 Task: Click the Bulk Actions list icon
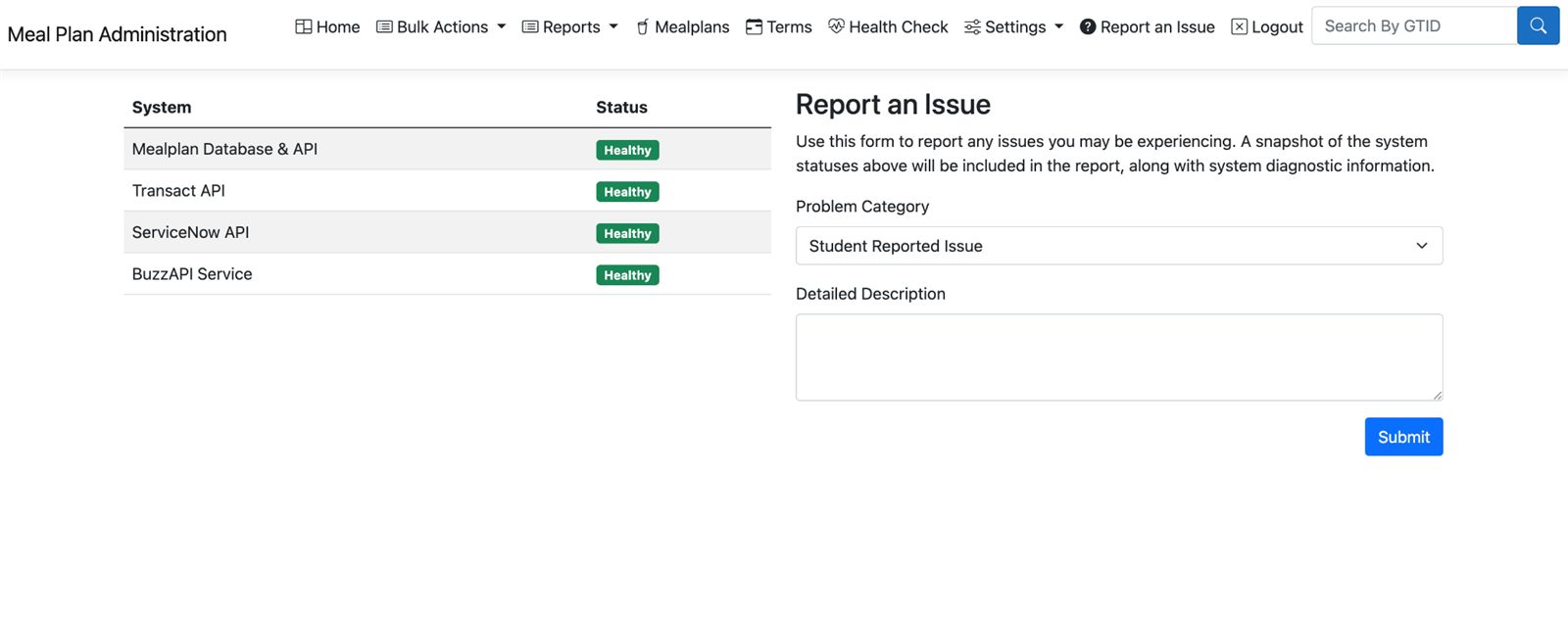coord(384,26)
